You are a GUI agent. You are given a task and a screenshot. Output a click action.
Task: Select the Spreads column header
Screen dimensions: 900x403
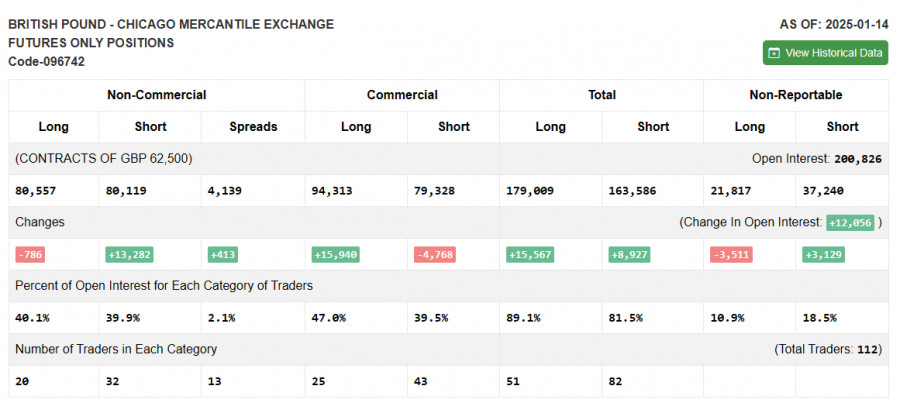(253, 127)
